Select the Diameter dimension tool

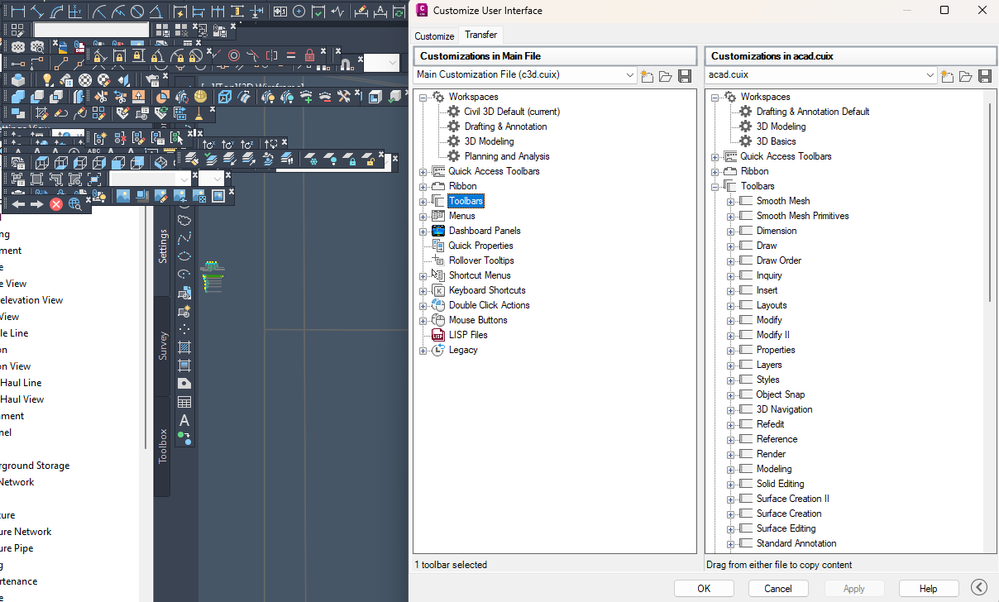(137, 11)
